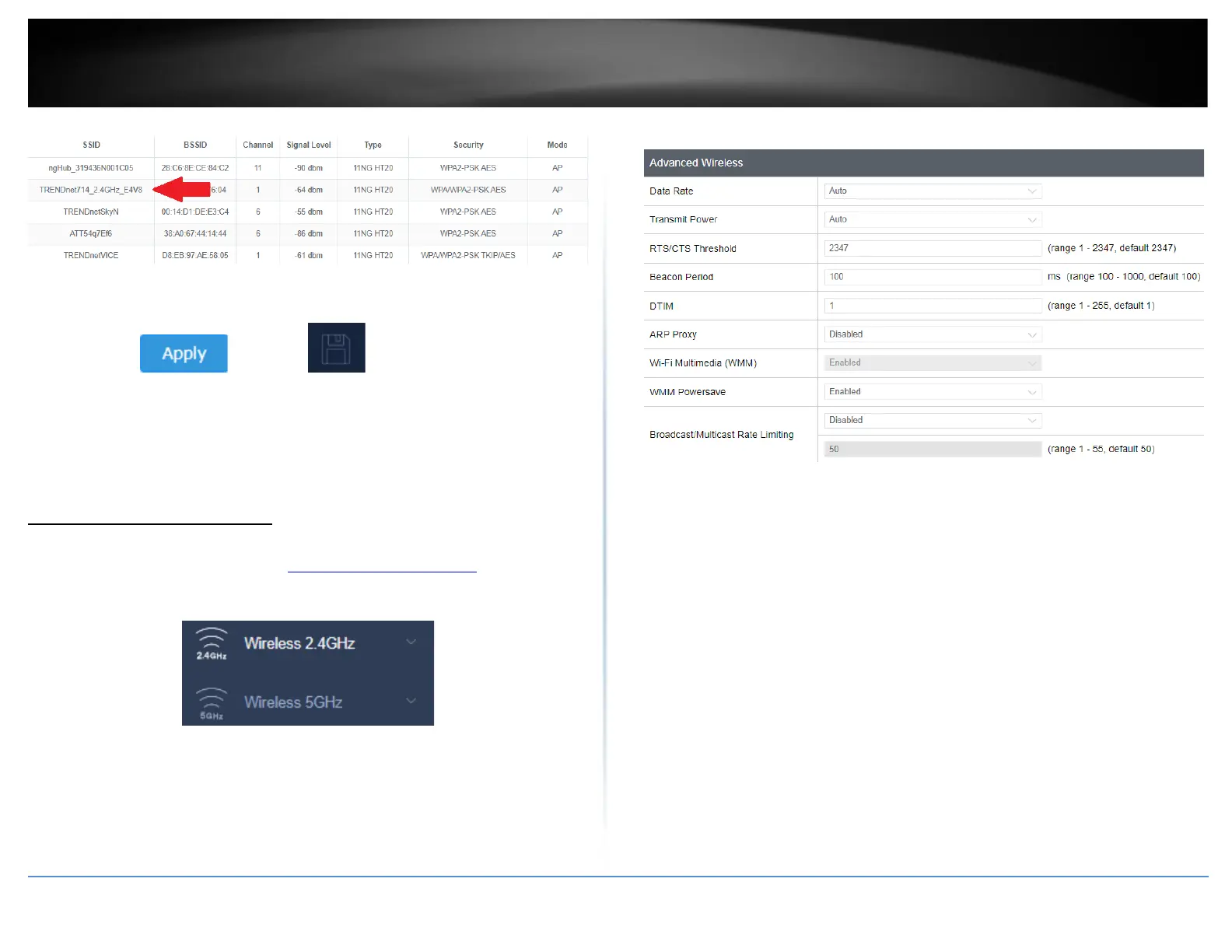Click BSSID 38:A0:67:44:14:44
Viewport: 1232px width, 952px height.
click(195, 233)
